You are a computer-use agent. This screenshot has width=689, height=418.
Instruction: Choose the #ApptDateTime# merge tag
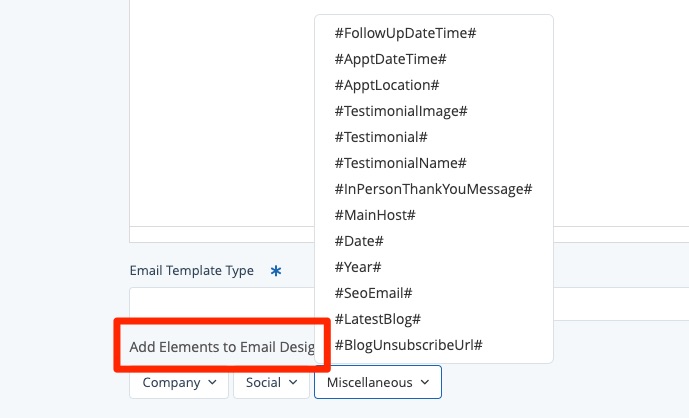[390, 59]
